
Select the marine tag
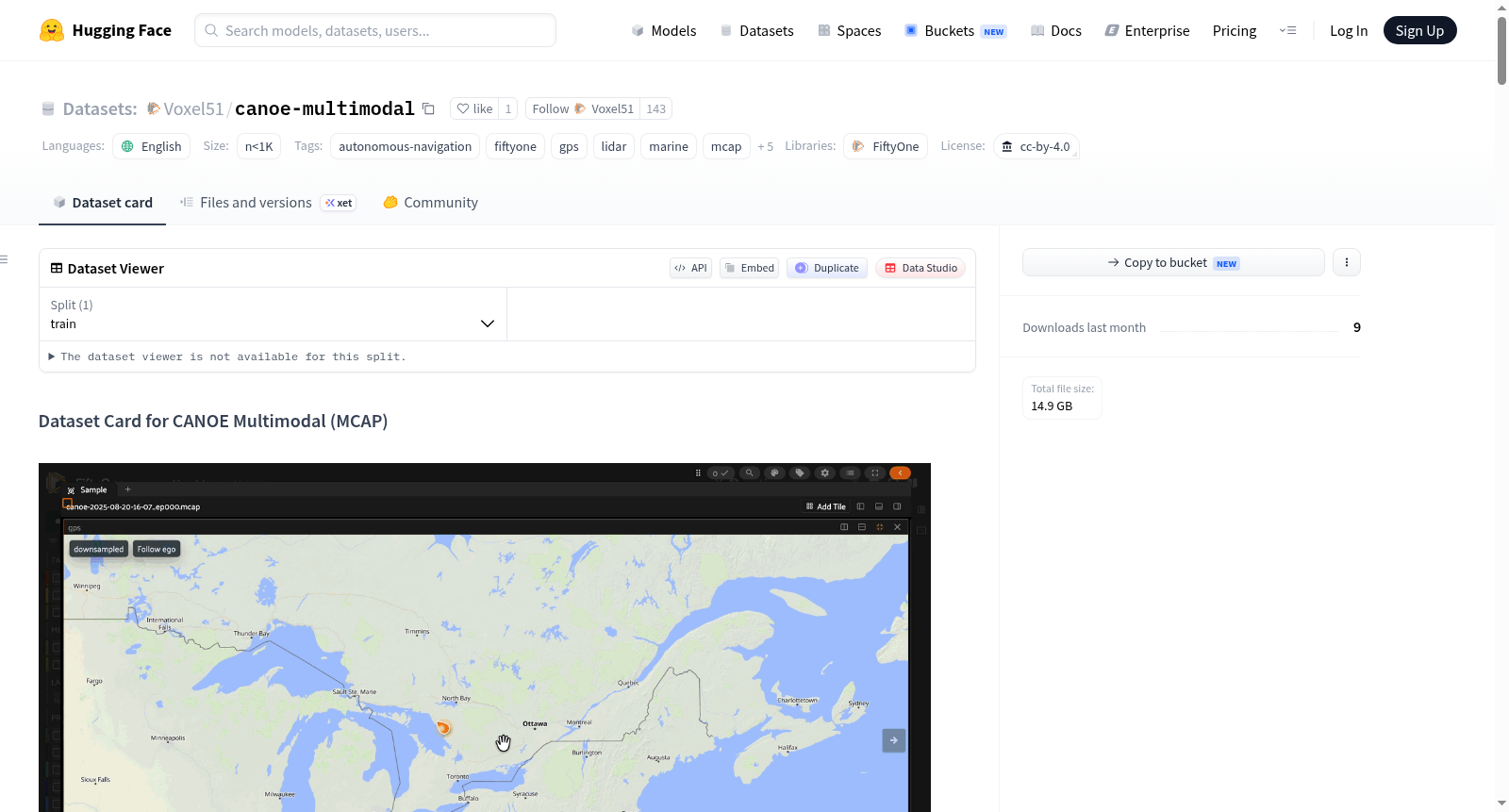669,146
